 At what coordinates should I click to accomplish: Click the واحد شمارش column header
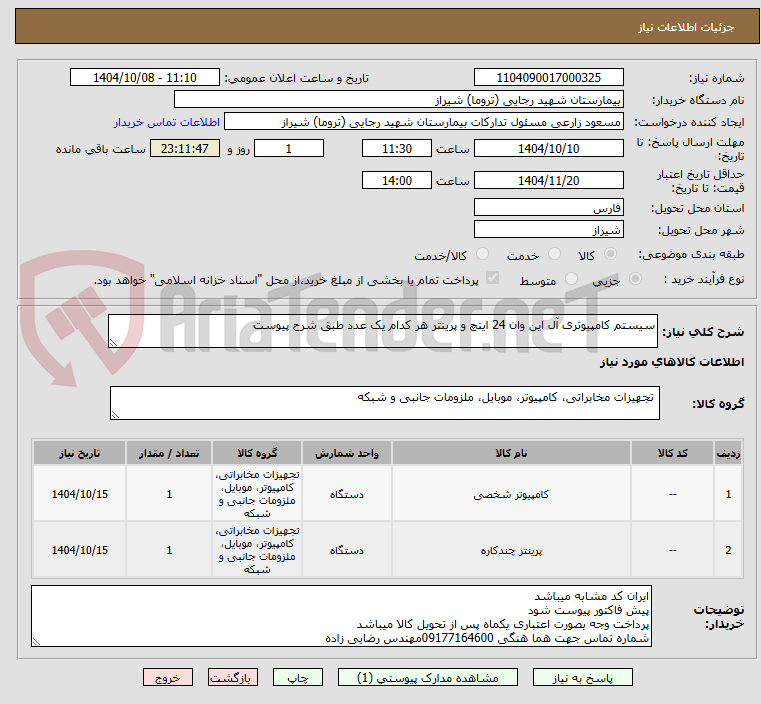pyautogui.click(x=347, y=453)
